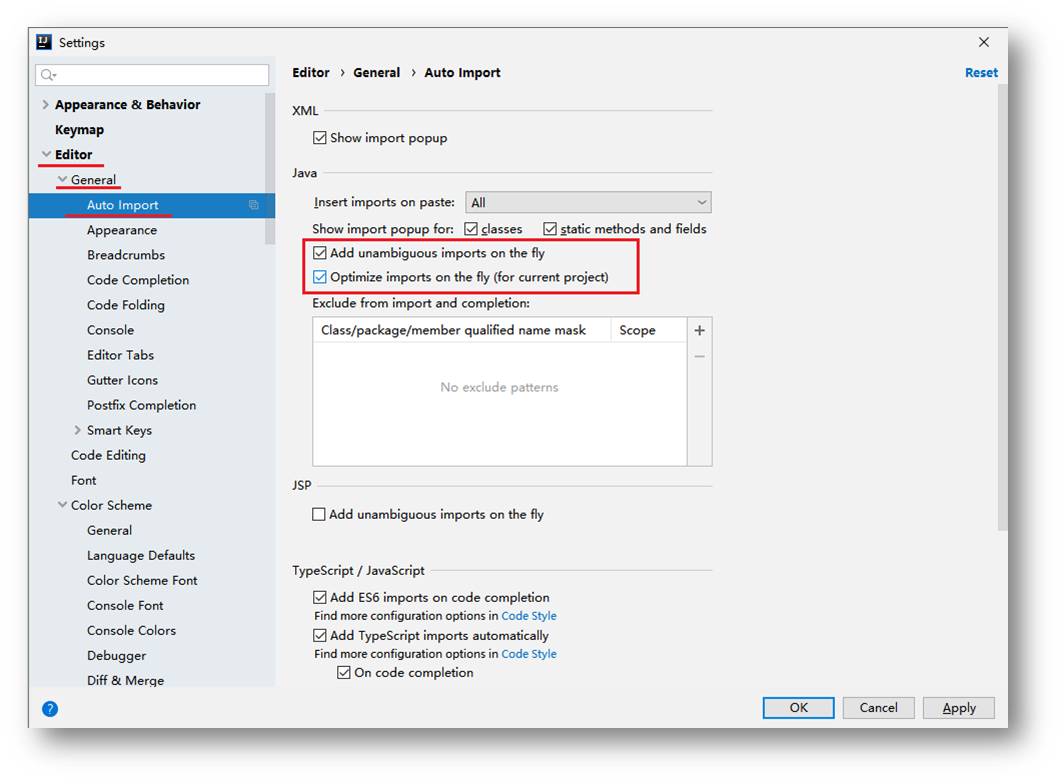Open Console Colors settings page
This screenshot has width=1062, height=782.
click(x=131, y=631)
